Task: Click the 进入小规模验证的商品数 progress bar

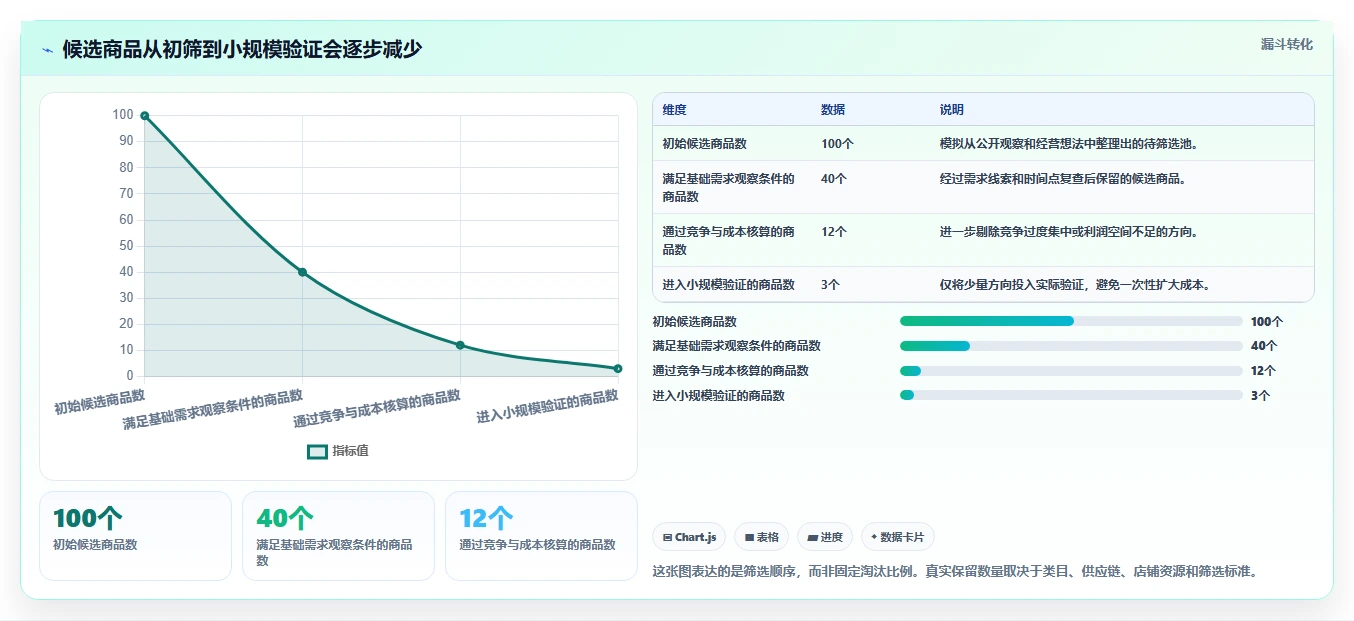Action: (1071, 395)
